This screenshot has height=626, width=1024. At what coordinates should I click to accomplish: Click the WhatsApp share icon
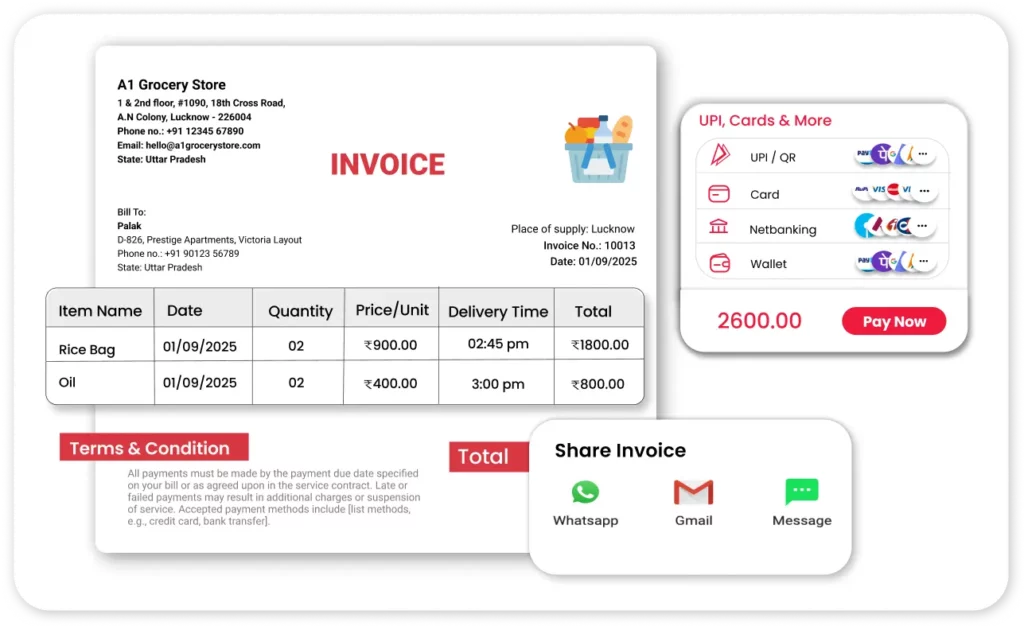(585, 492)
